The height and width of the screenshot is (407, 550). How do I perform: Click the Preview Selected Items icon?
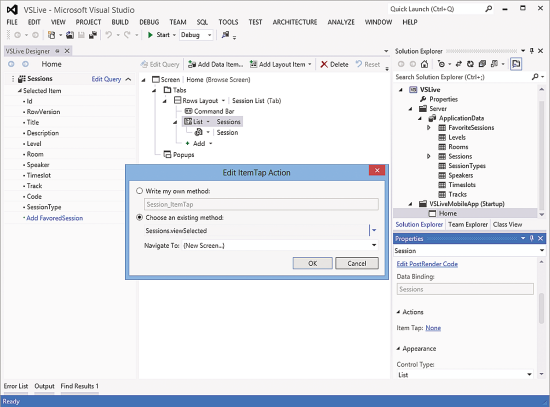[516, 64]
